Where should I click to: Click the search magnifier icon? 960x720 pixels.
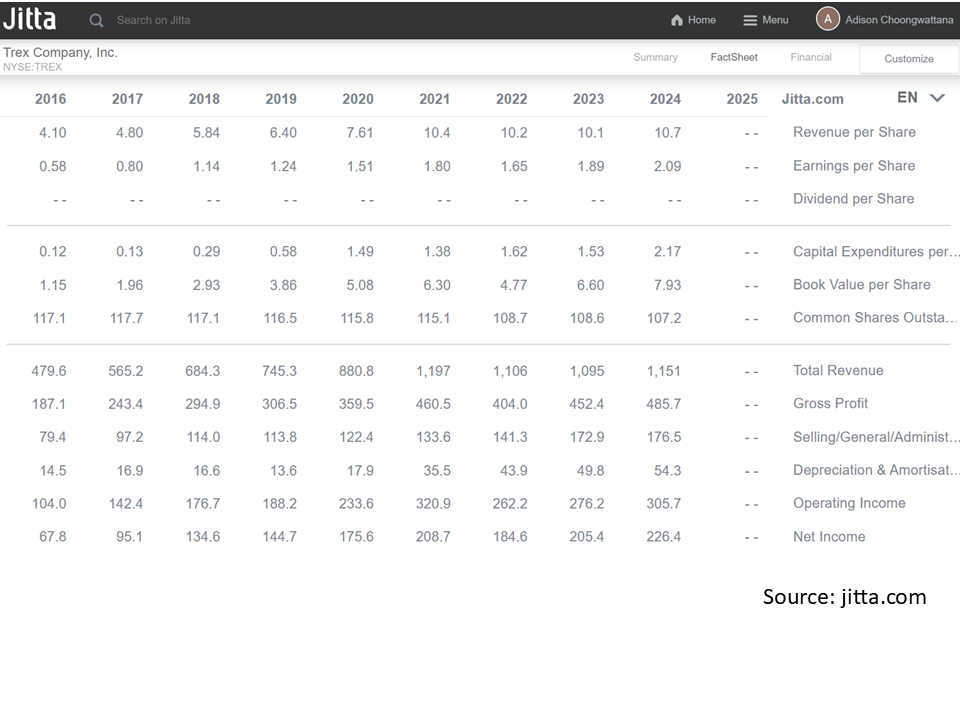click(96, 20)
